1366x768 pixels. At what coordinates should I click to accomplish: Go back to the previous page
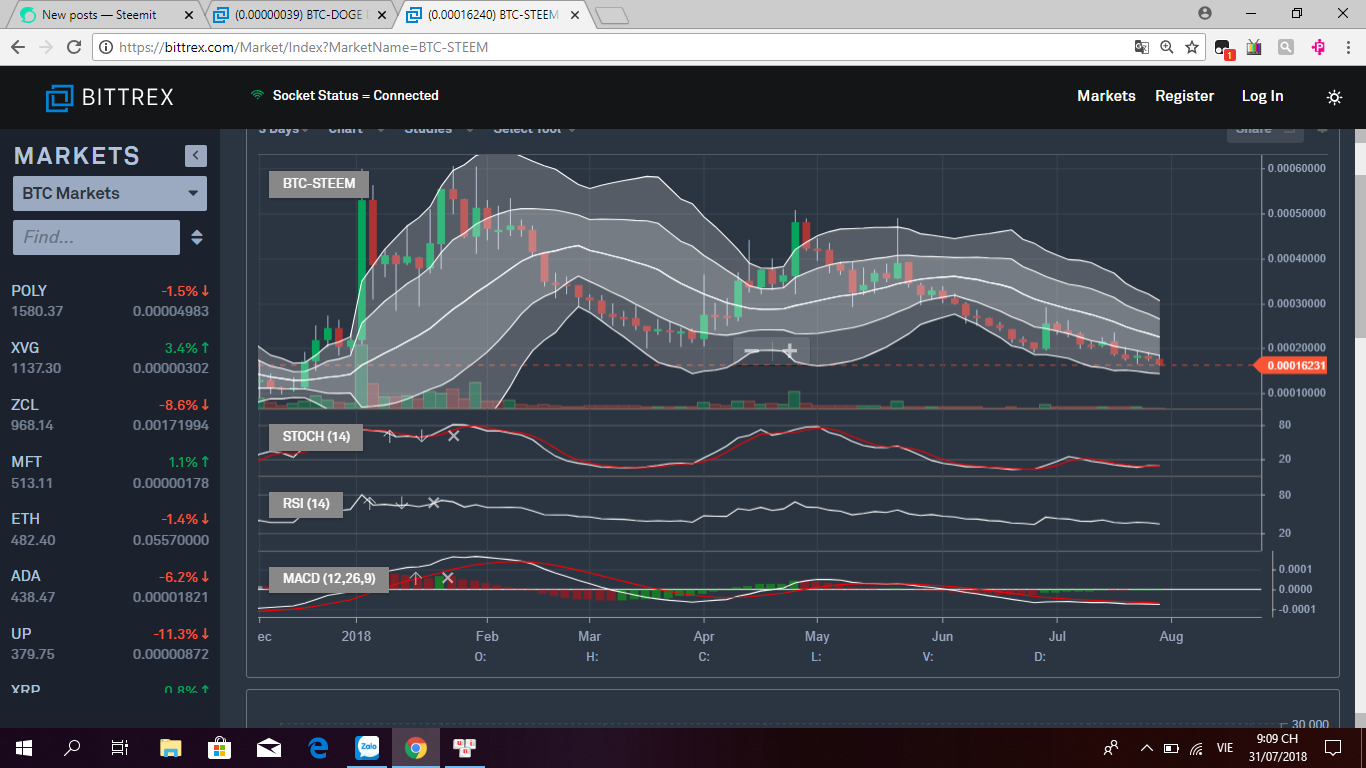pyautogui.click(x=18, y=47)
